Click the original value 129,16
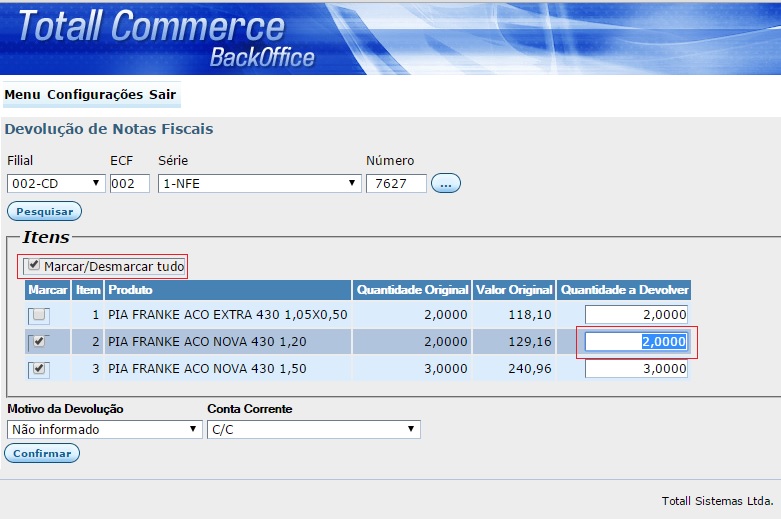Viewport: 781px width, 519px height. [530, 342]
